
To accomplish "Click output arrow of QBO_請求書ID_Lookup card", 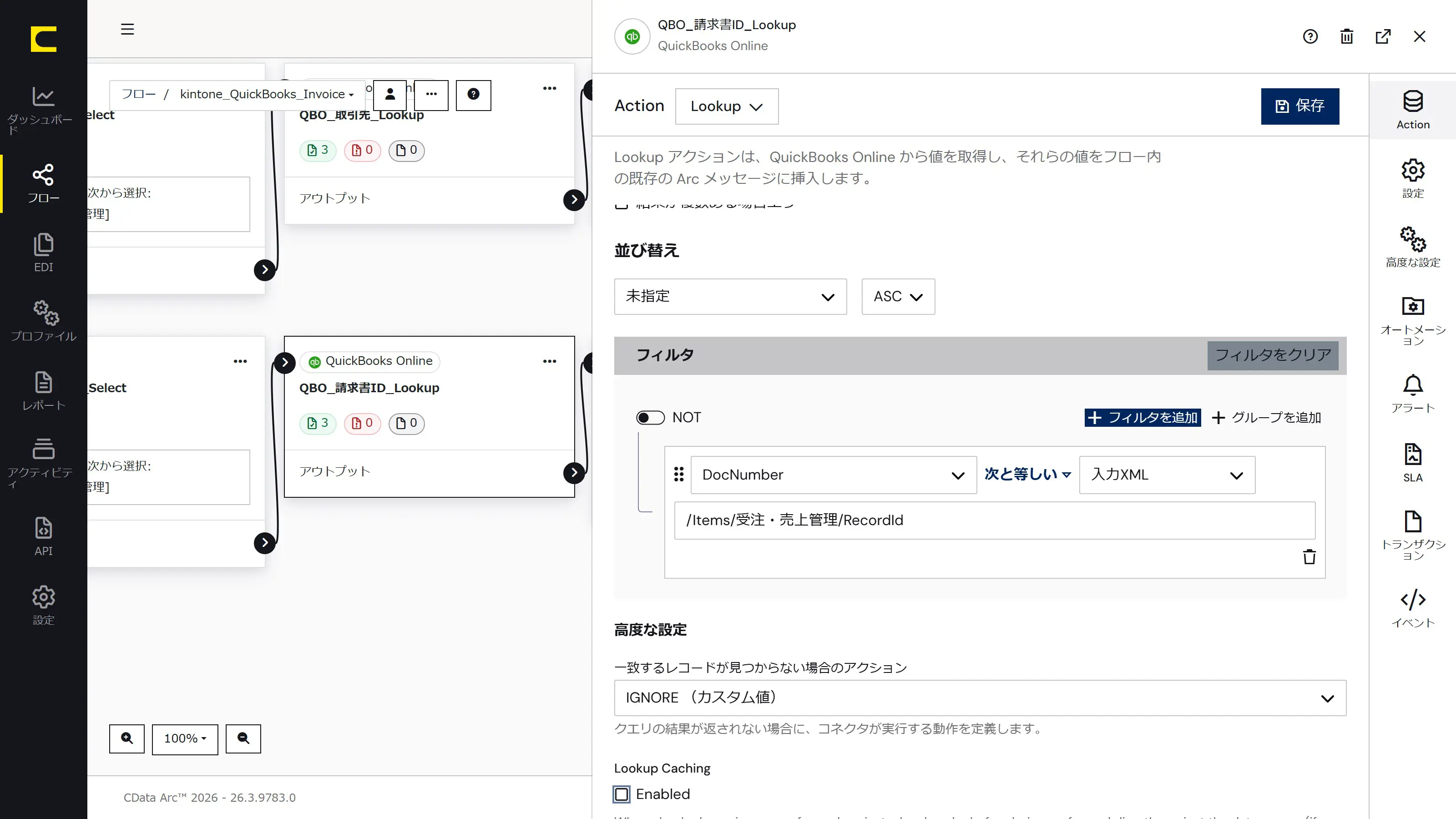I will [574, 473].
